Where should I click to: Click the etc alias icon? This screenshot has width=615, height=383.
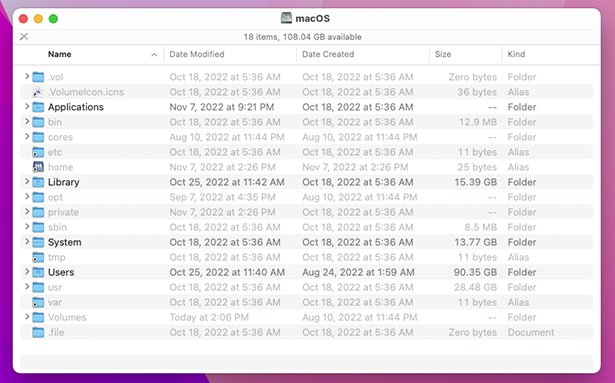pos(38,152)
